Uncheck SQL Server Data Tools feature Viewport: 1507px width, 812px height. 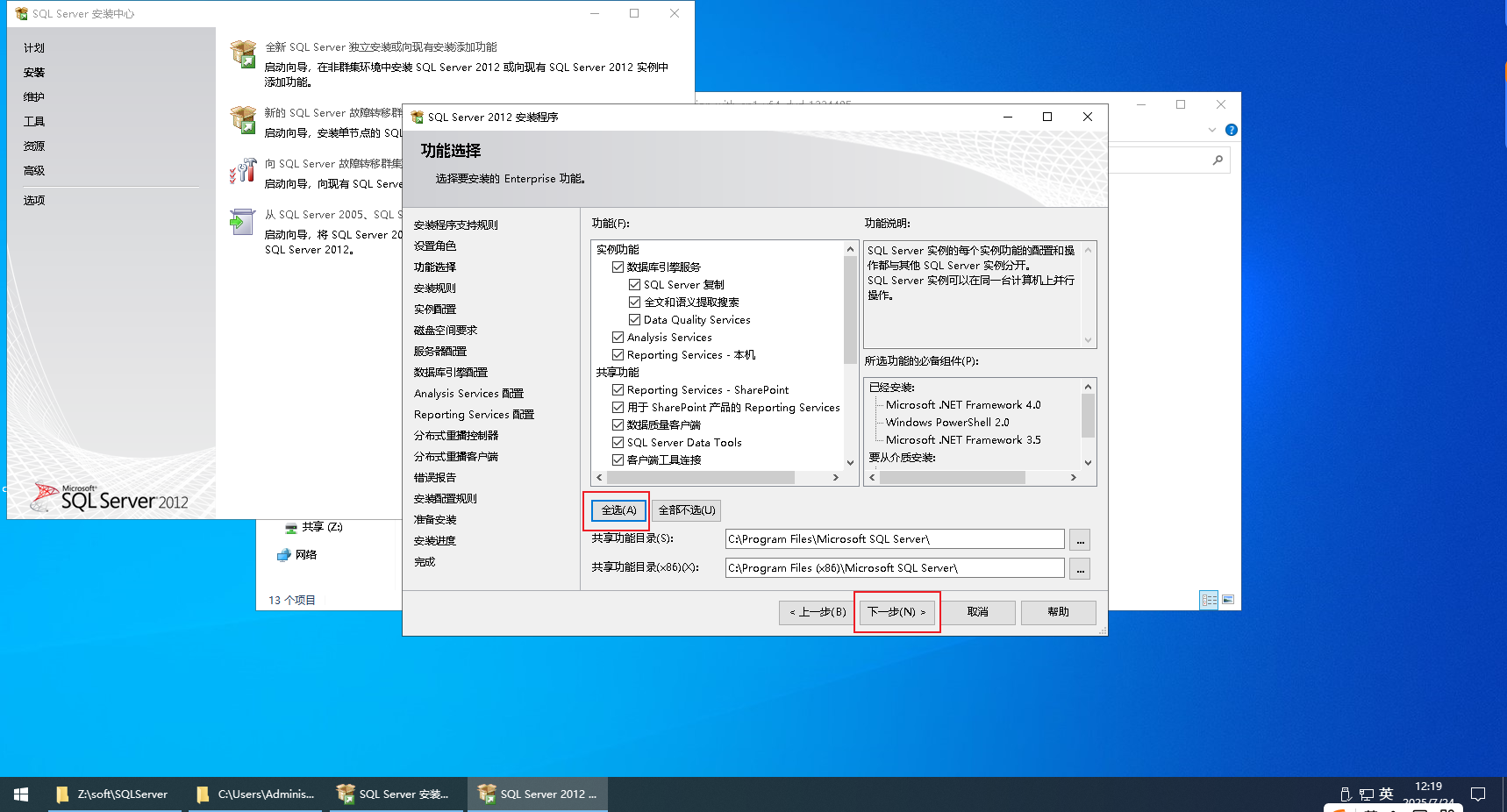pyautogui.click(x=618, y=443)
